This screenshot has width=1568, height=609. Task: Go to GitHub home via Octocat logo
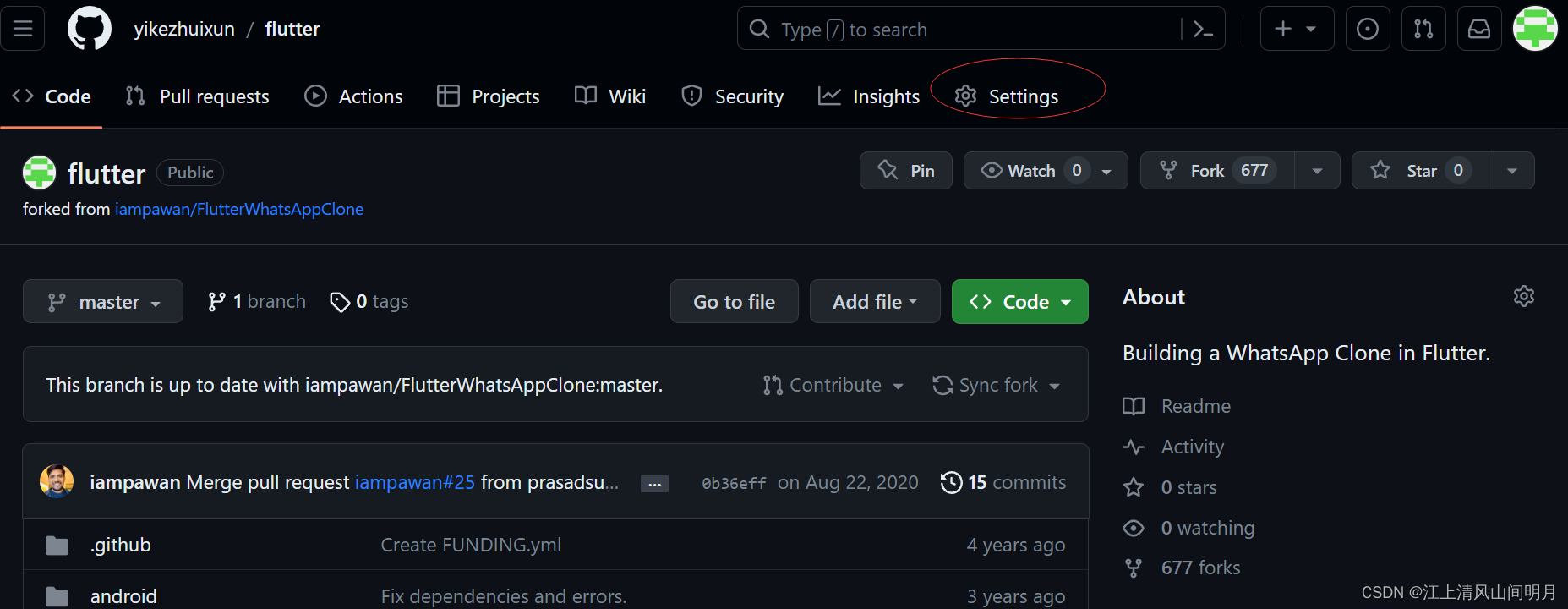coord(90,29)
